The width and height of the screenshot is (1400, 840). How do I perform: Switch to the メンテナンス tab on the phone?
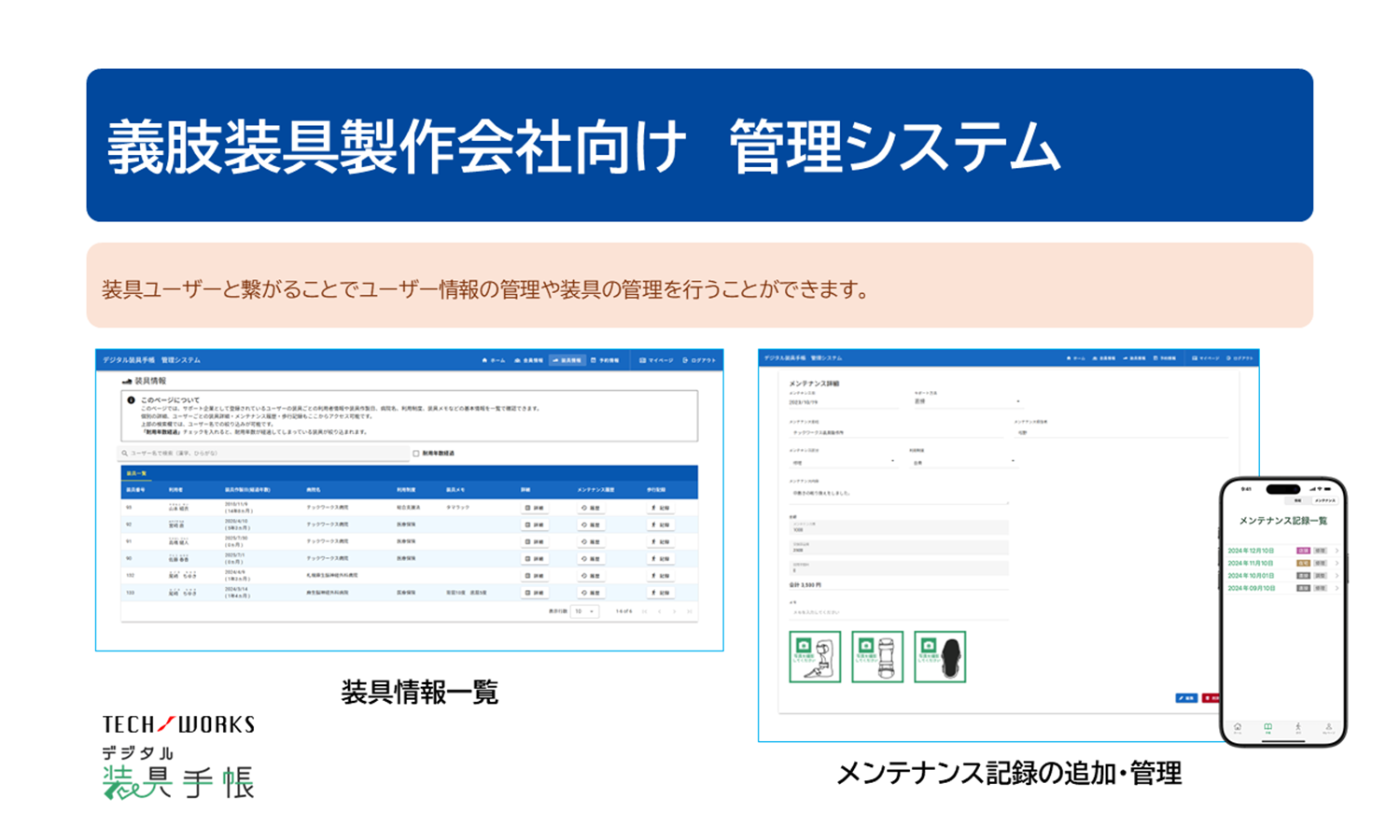[x=1326, y=498]
